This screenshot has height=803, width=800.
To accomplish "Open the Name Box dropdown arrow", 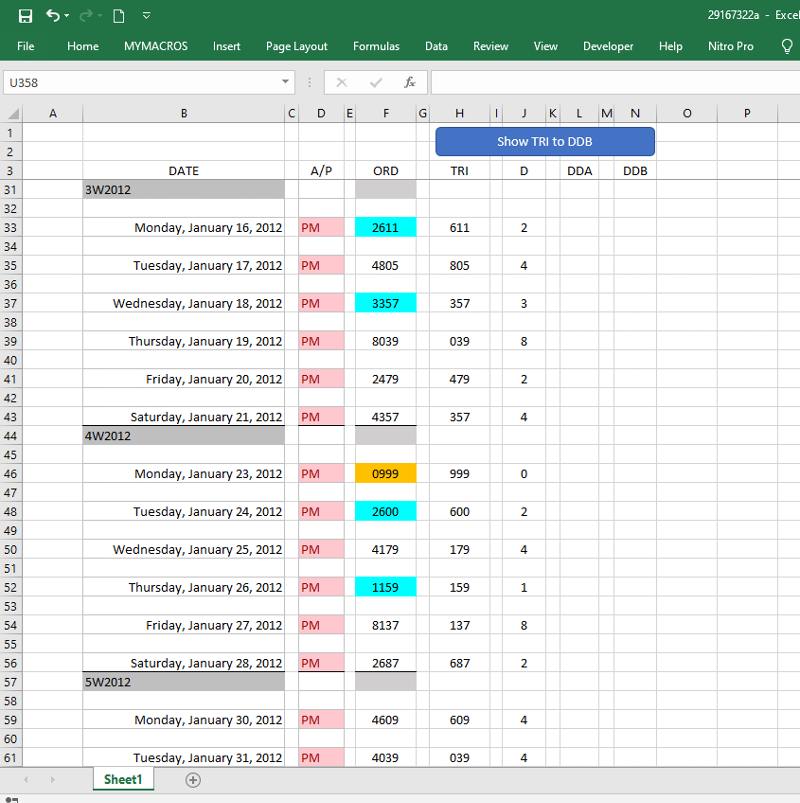I will [x=286, y=83].
